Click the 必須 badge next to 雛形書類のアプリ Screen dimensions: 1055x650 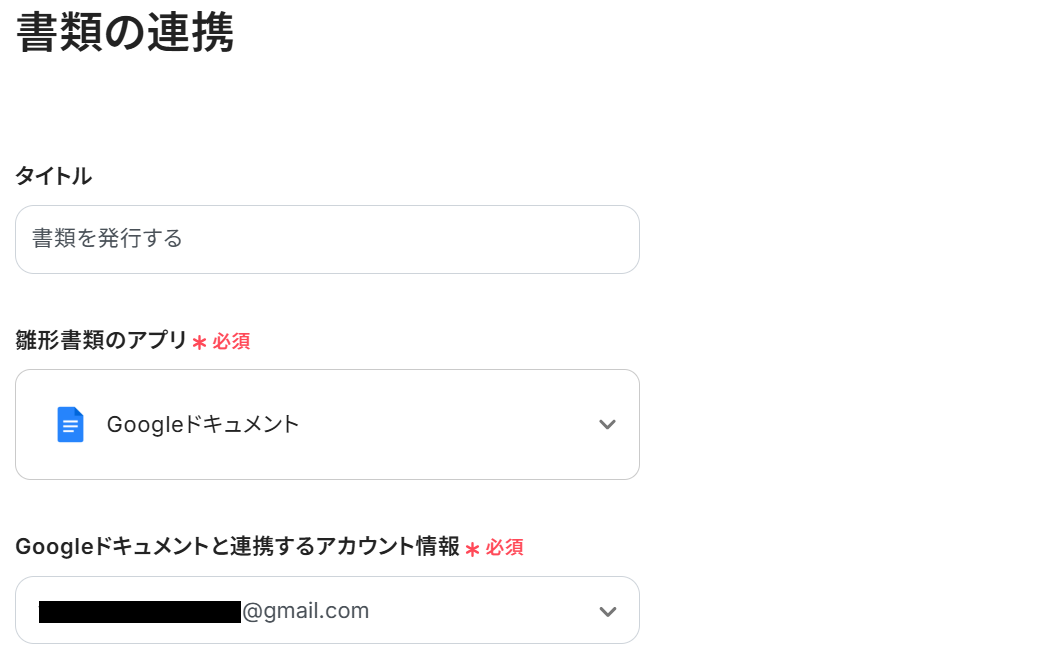pyautogui.click(x=231, y=342)
